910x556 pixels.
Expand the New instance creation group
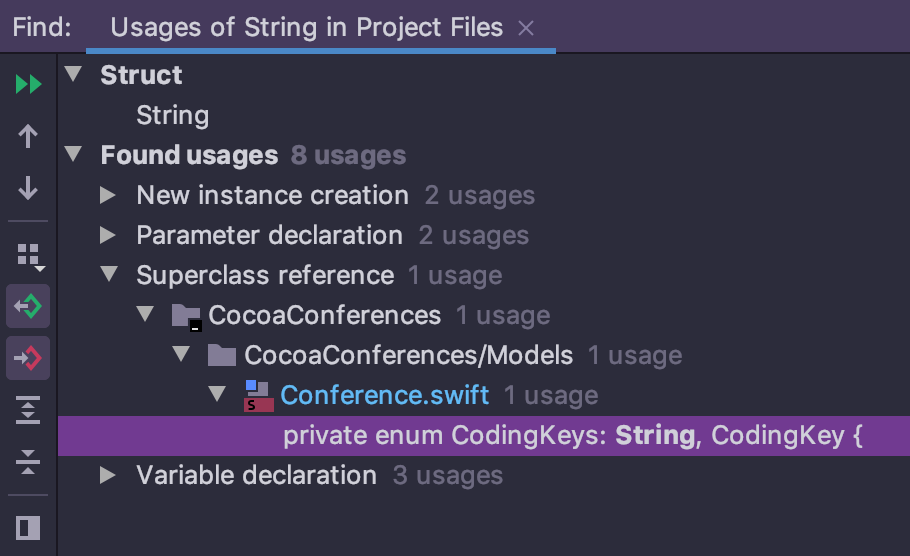pyautogui.click(x=109, y=196)
